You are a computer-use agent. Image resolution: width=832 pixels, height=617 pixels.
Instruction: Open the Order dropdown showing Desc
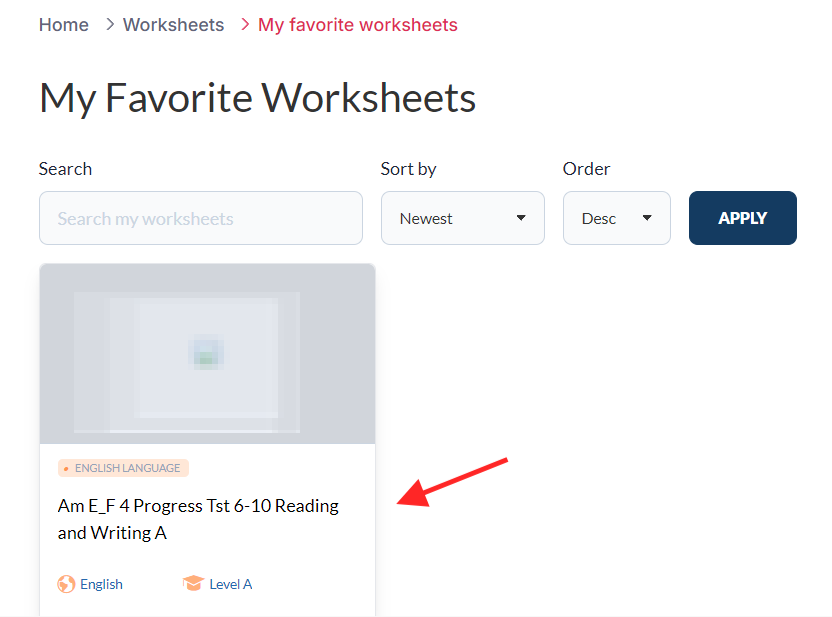point(616,218)
